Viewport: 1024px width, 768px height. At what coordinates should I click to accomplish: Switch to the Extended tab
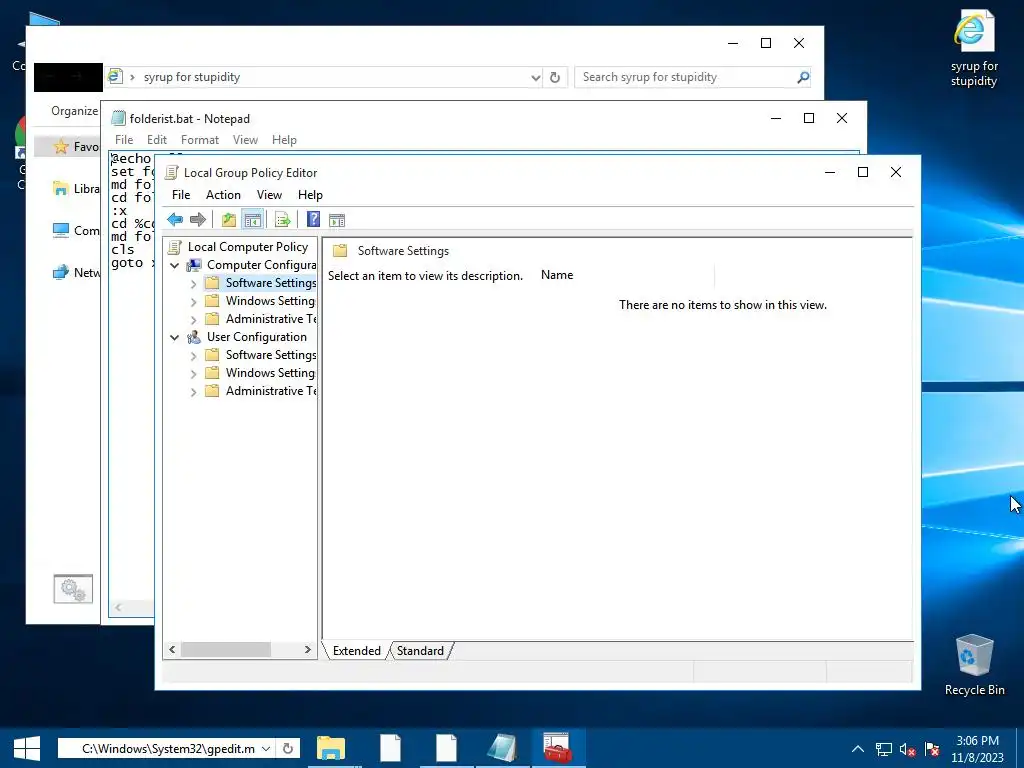pos(357,650)
